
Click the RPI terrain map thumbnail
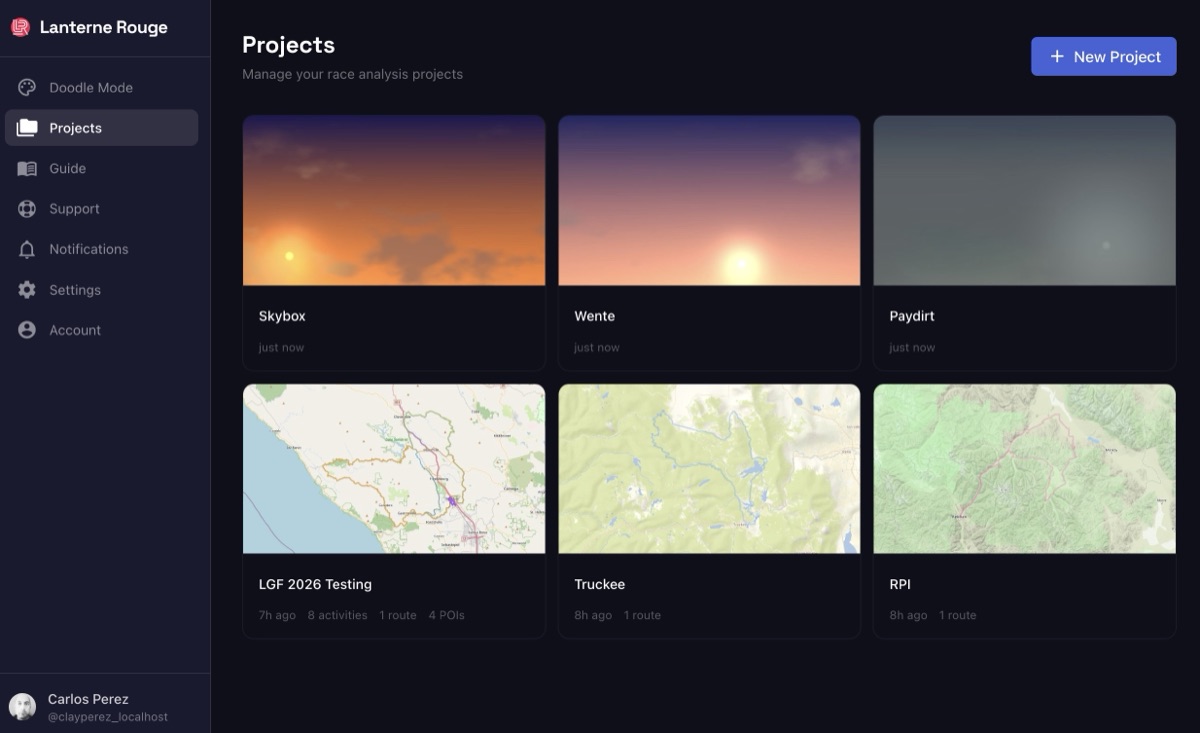click(x=1024, y=468)
